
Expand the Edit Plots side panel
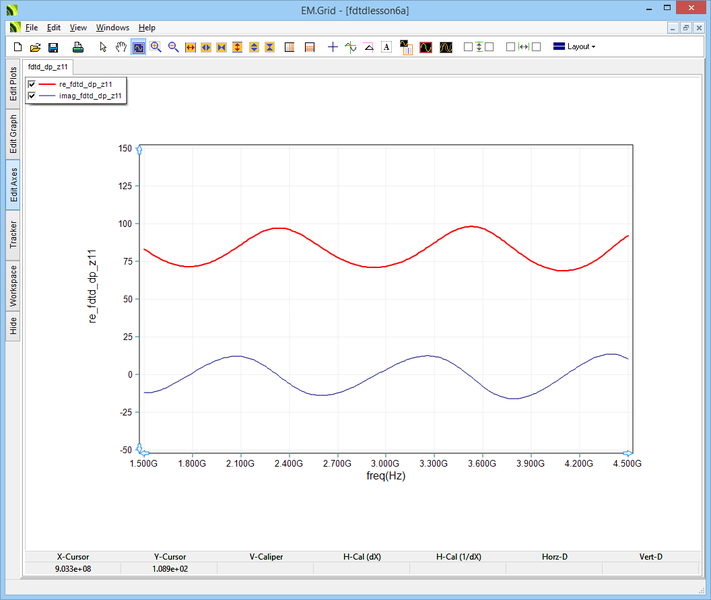13,84
